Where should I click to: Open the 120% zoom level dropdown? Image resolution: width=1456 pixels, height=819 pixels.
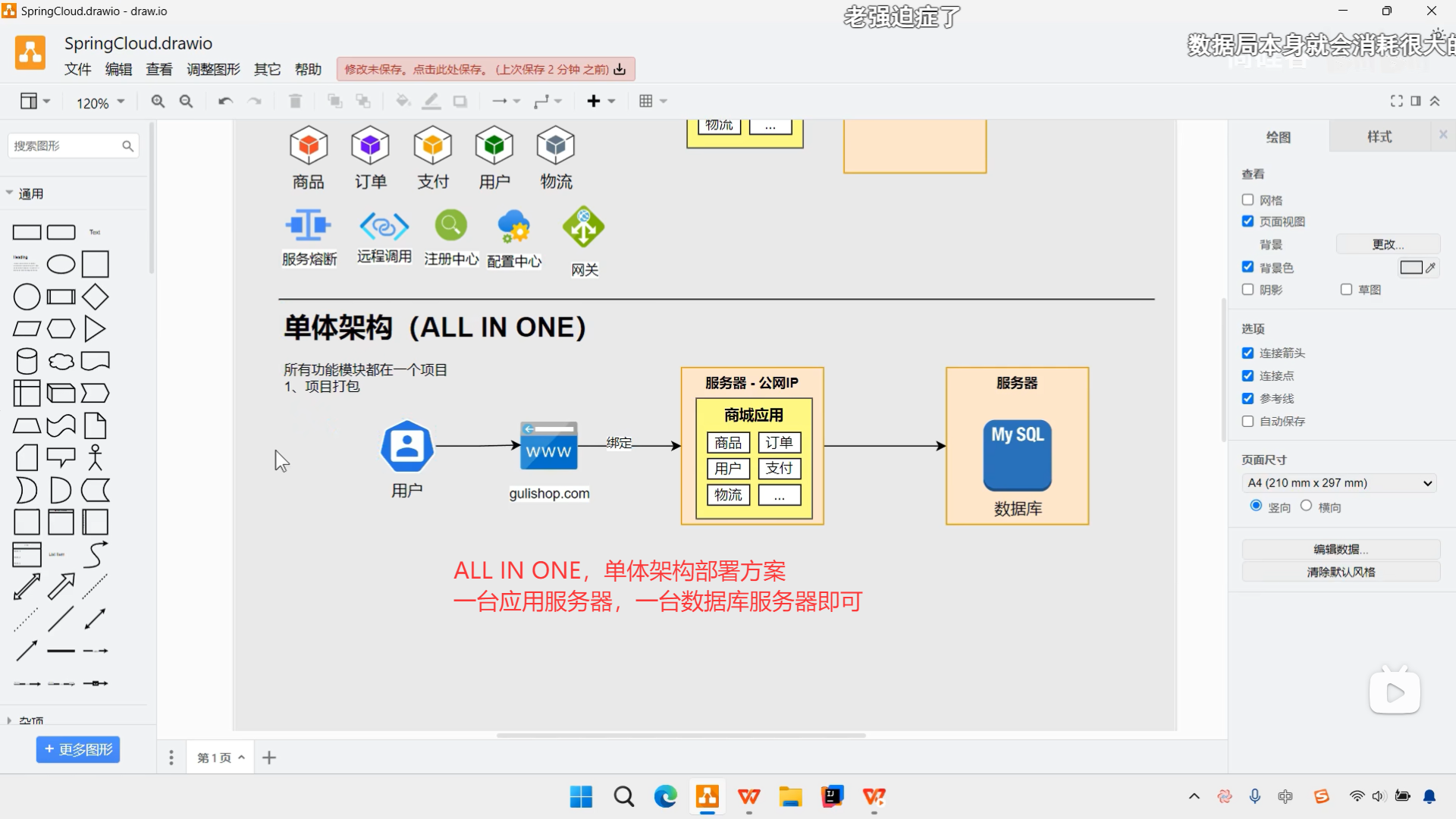coord(99,102)
